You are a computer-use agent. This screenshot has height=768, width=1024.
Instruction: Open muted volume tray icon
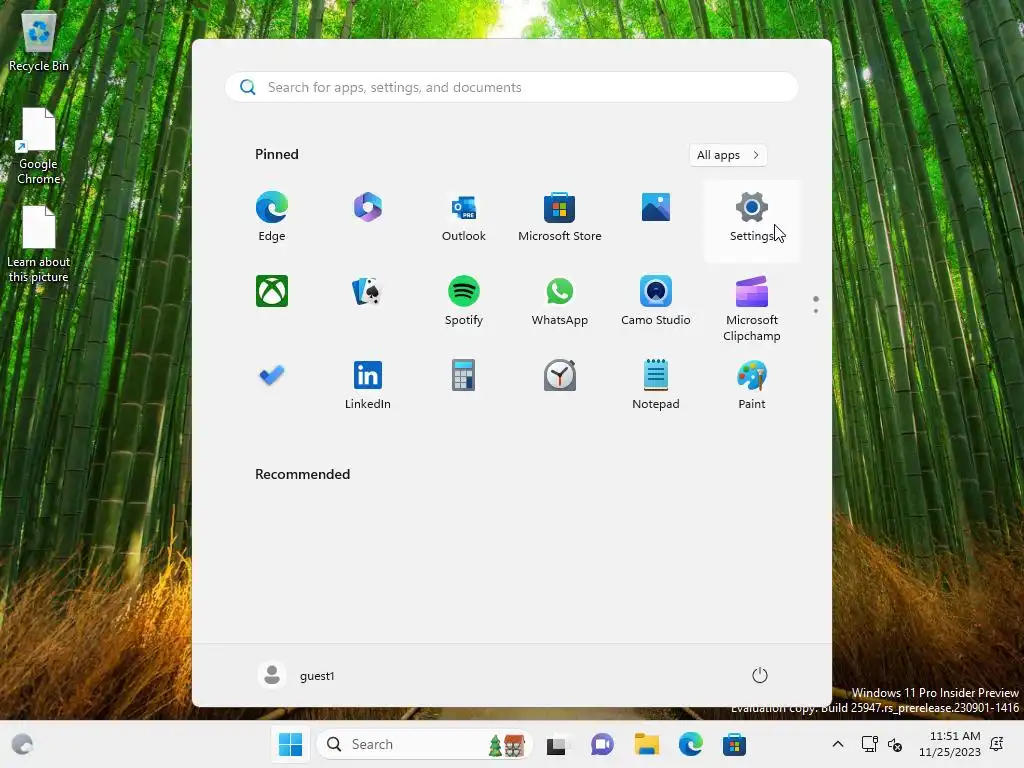895,744
